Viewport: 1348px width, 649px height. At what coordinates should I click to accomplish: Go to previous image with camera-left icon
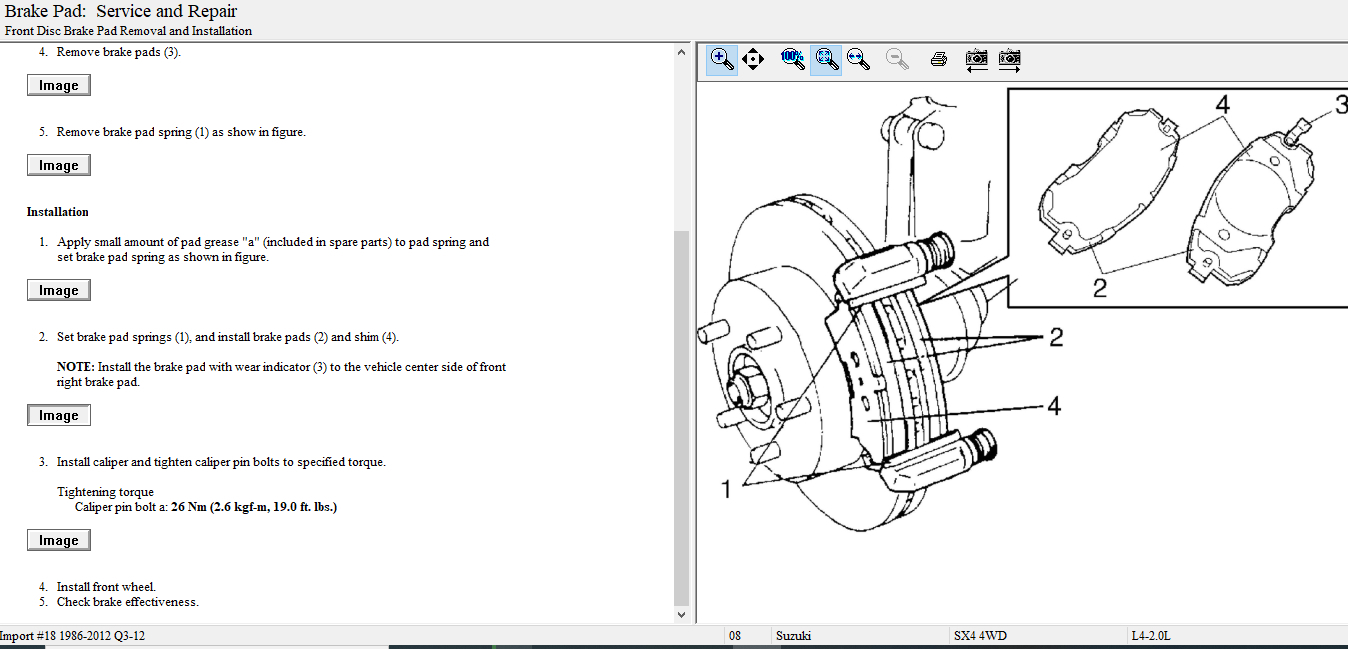coord(976,59)
